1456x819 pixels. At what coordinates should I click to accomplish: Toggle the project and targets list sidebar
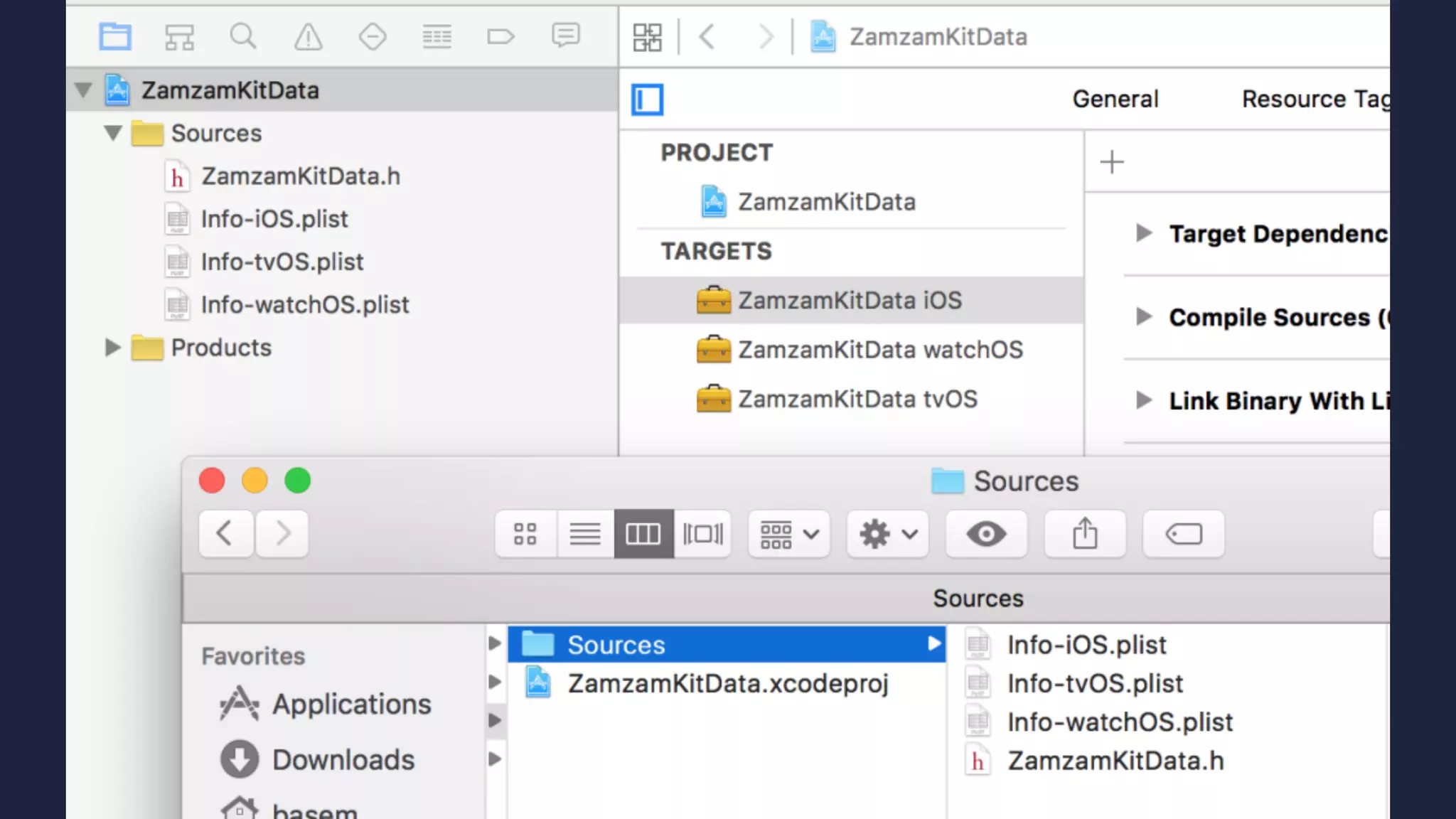pos(647,100)
